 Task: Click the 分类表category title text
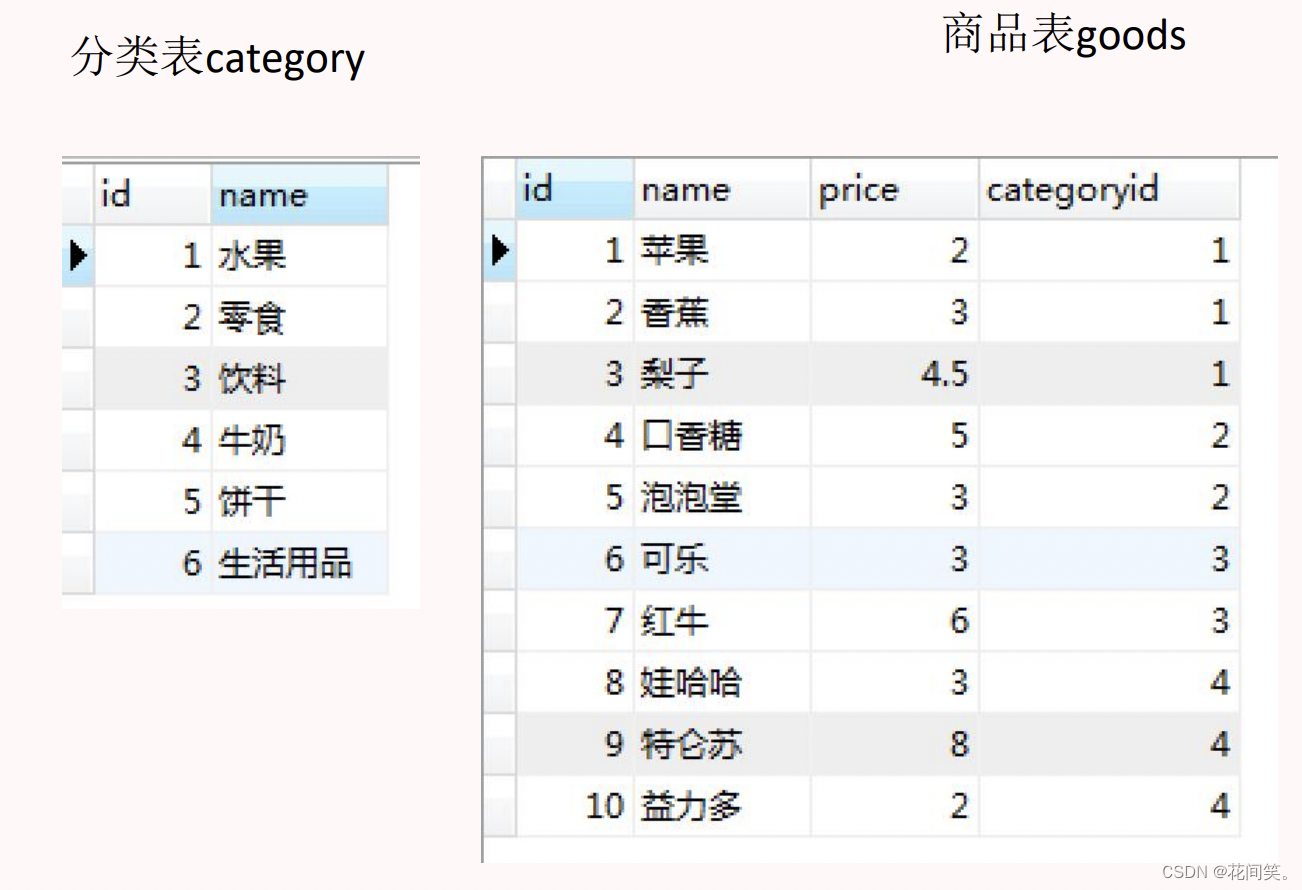218,59
